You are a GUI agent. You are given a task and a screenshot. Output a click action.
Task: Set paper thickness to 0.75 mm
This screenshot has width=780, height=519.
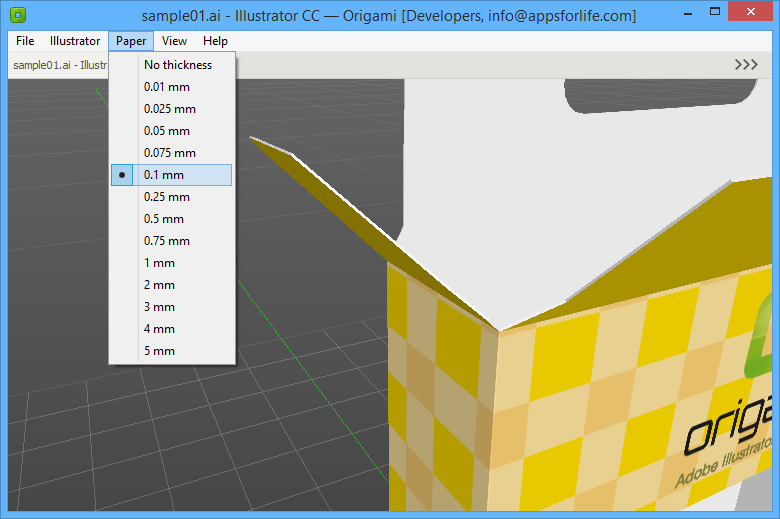172,241
